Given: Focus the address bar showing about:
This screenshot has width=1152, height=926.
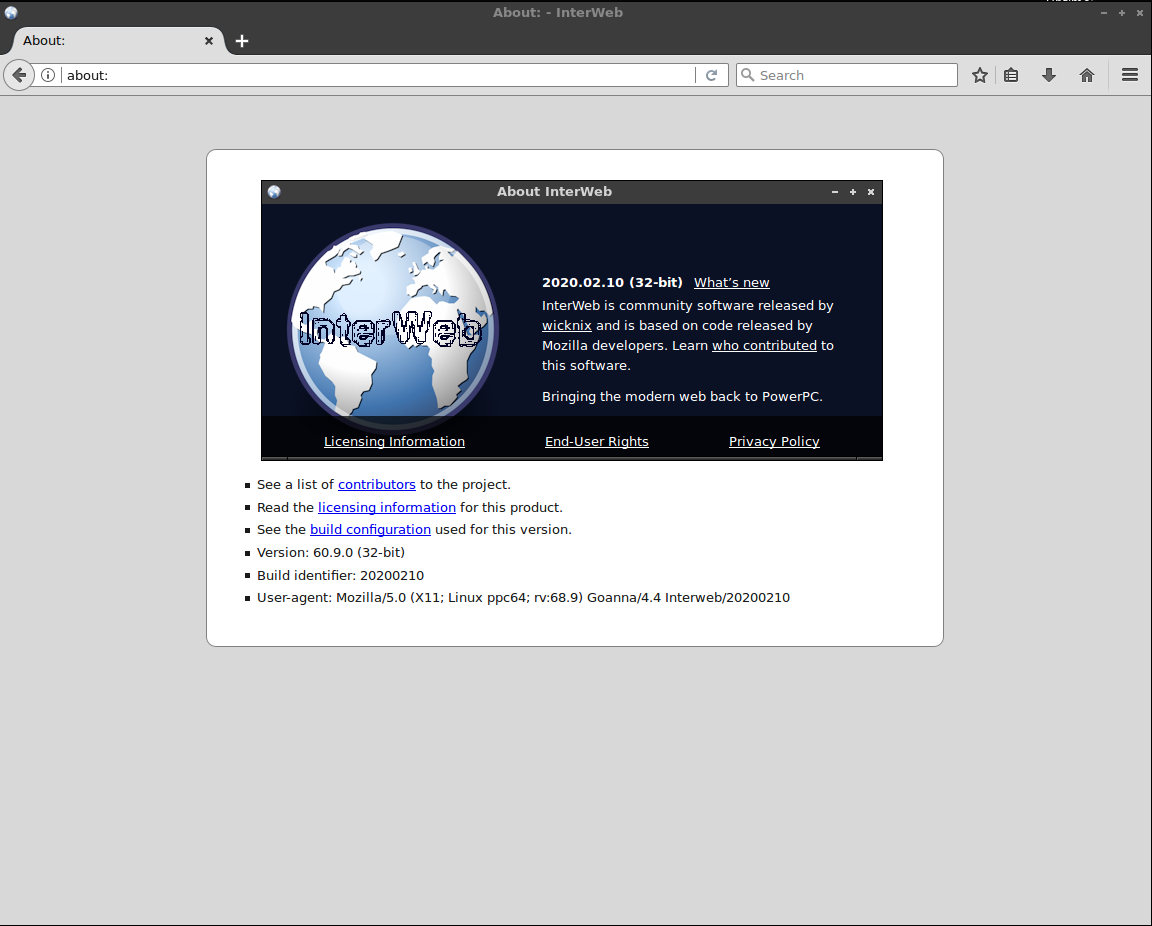Looking at the screenshot, I should pyautogui.click(x=378, y=75).
